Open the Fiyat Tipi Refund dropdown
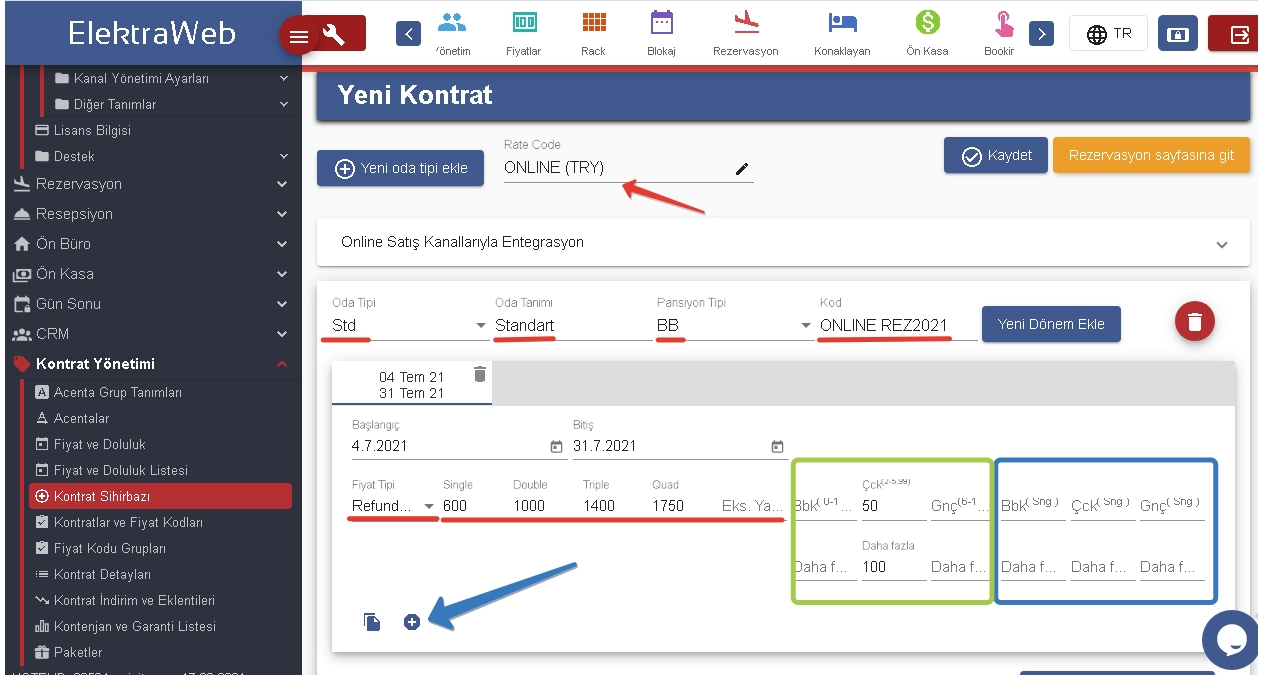The image size is (1262, 682). click(429, 506)
